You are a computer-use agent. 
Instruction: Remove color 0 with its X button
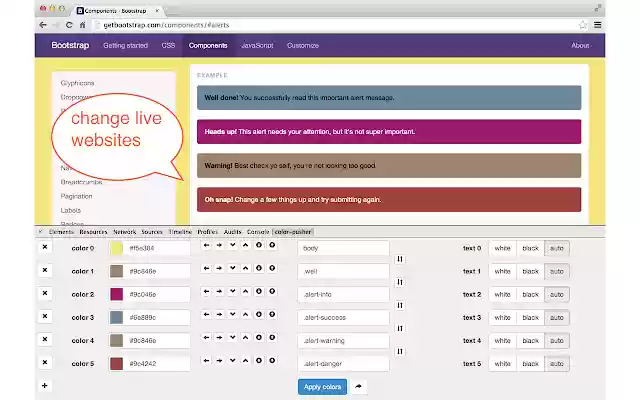(x=45, y=247)
